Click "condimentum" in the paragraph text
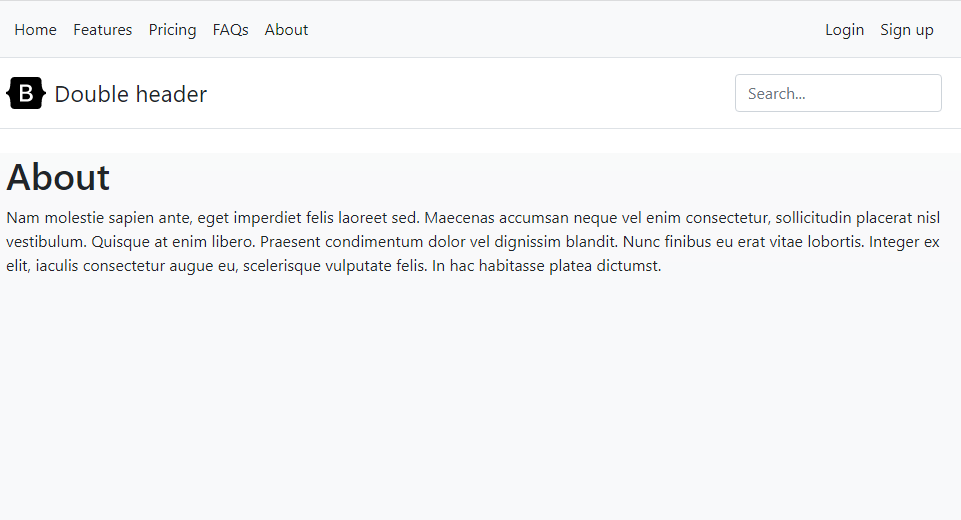The image size is (961, 520). (x=374, y=242)
